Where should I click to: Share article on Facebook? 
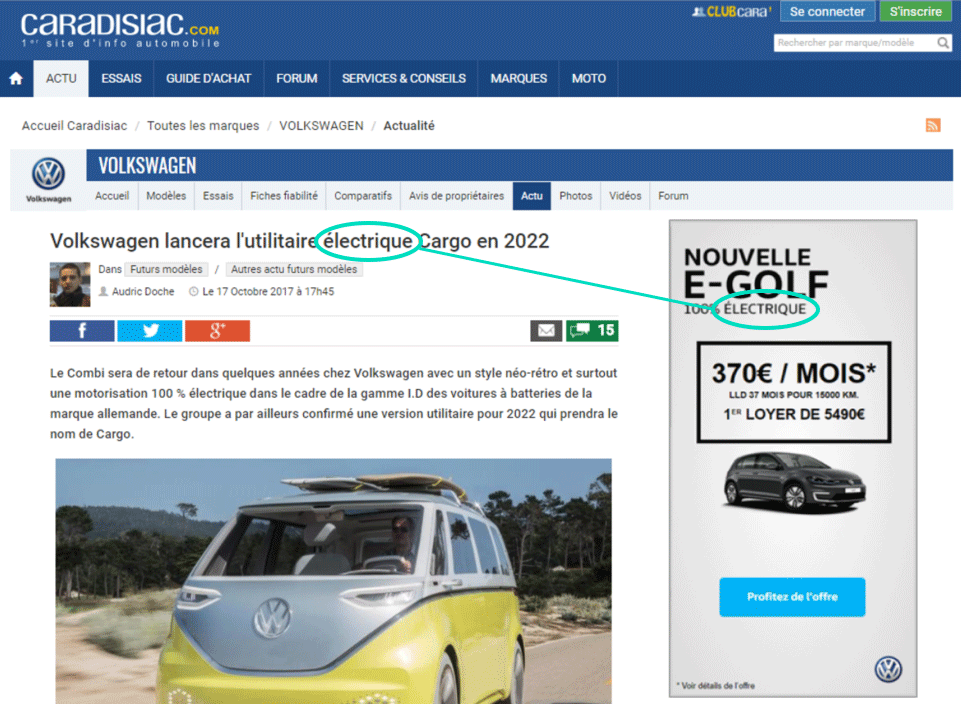81,331
